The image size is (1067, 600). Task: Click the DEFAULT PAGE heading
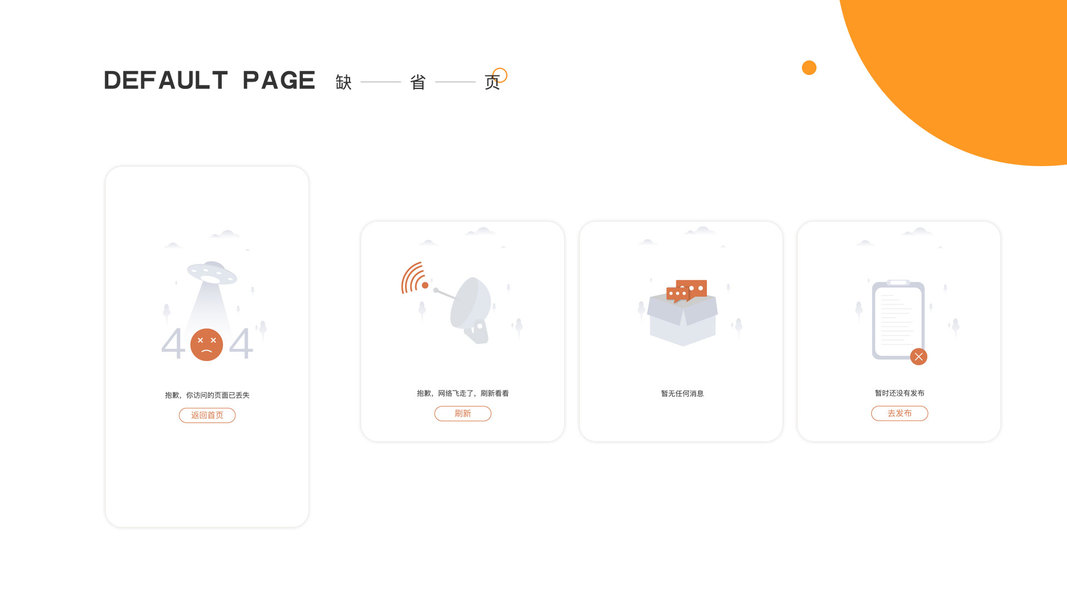210,80
